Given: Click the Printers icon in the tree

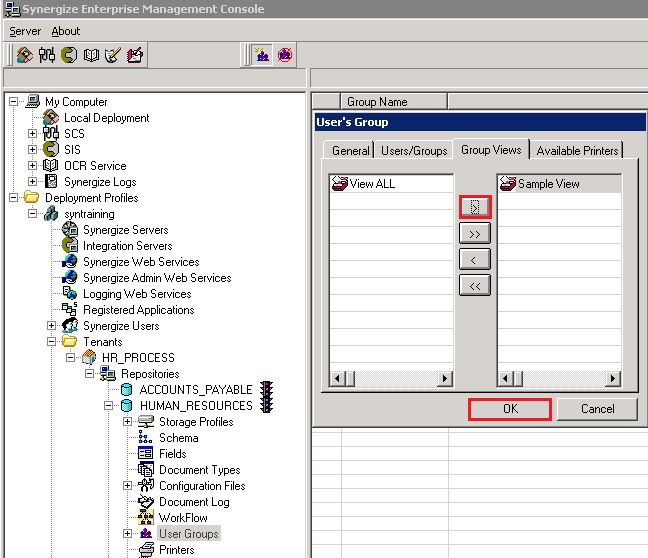Looking at the screenshot, I should click(146, 550).
